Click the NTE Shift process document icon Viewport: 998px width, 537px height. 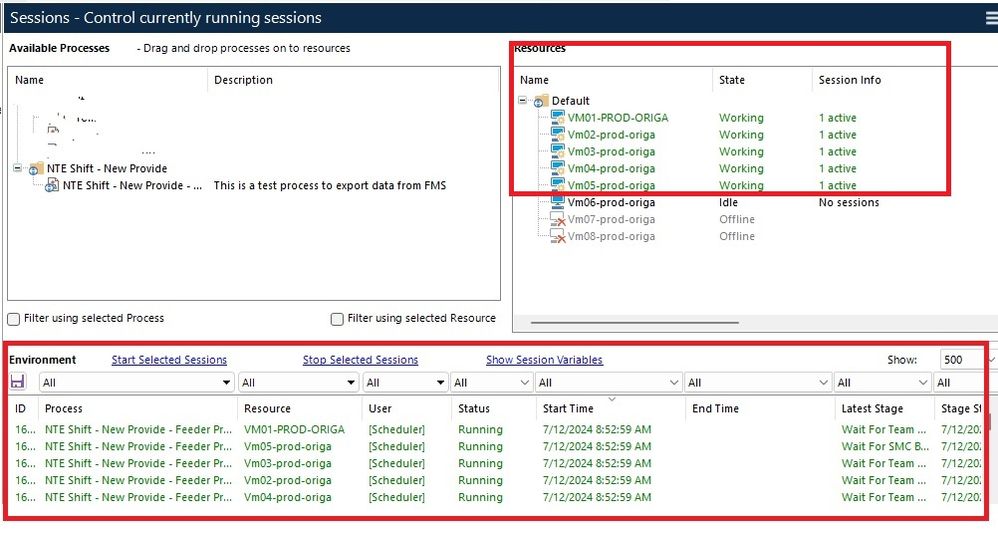52,185
